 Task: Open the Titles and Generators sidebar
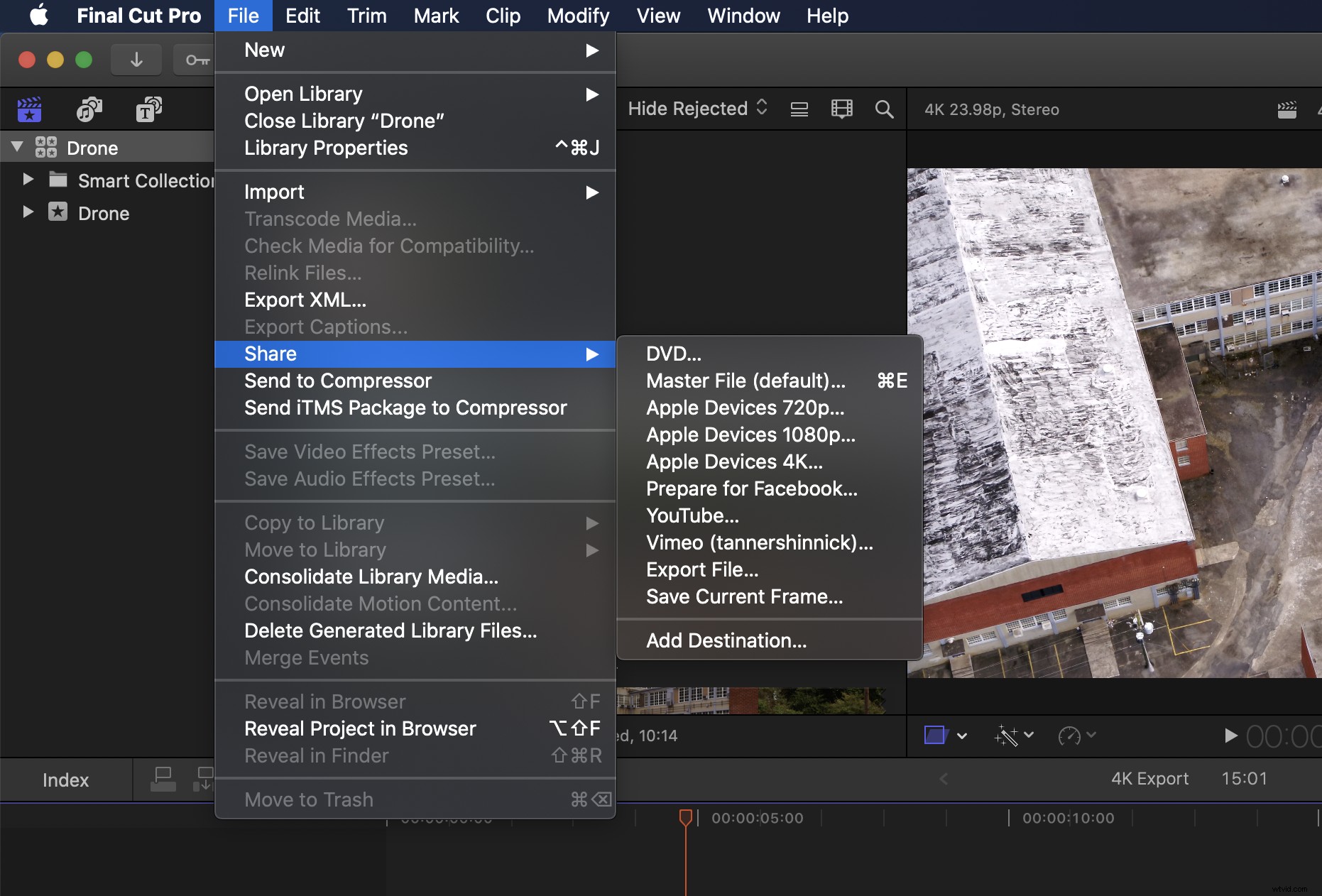(x=147, y=109)
